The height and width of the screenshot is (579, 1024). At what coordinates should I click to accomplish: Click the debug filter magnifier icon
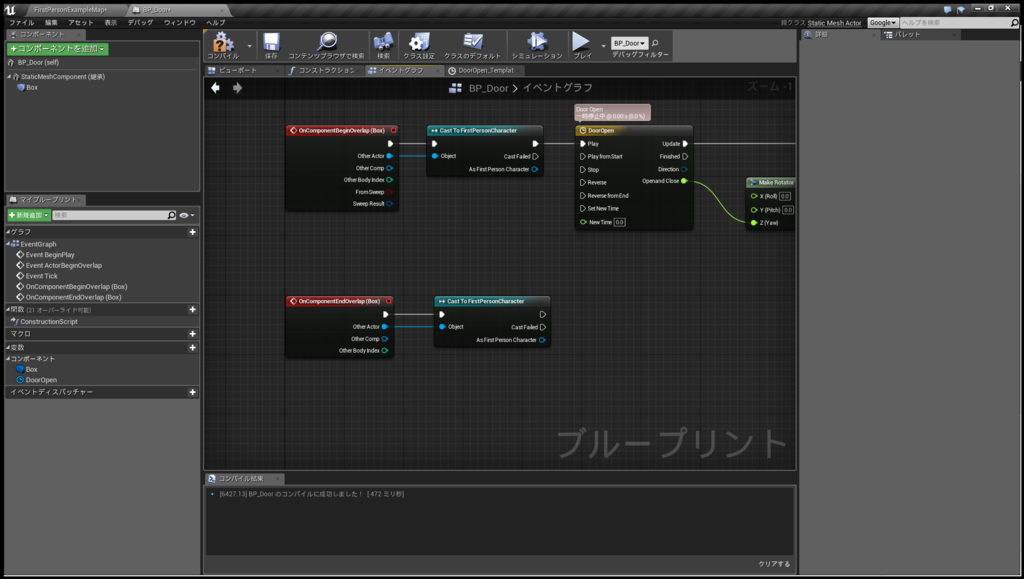(655, 43)
